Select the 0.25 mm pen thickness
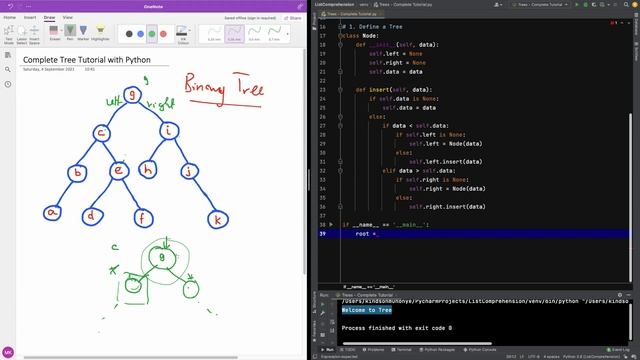This screenshot has width=640, height=360. coord(214,34)
